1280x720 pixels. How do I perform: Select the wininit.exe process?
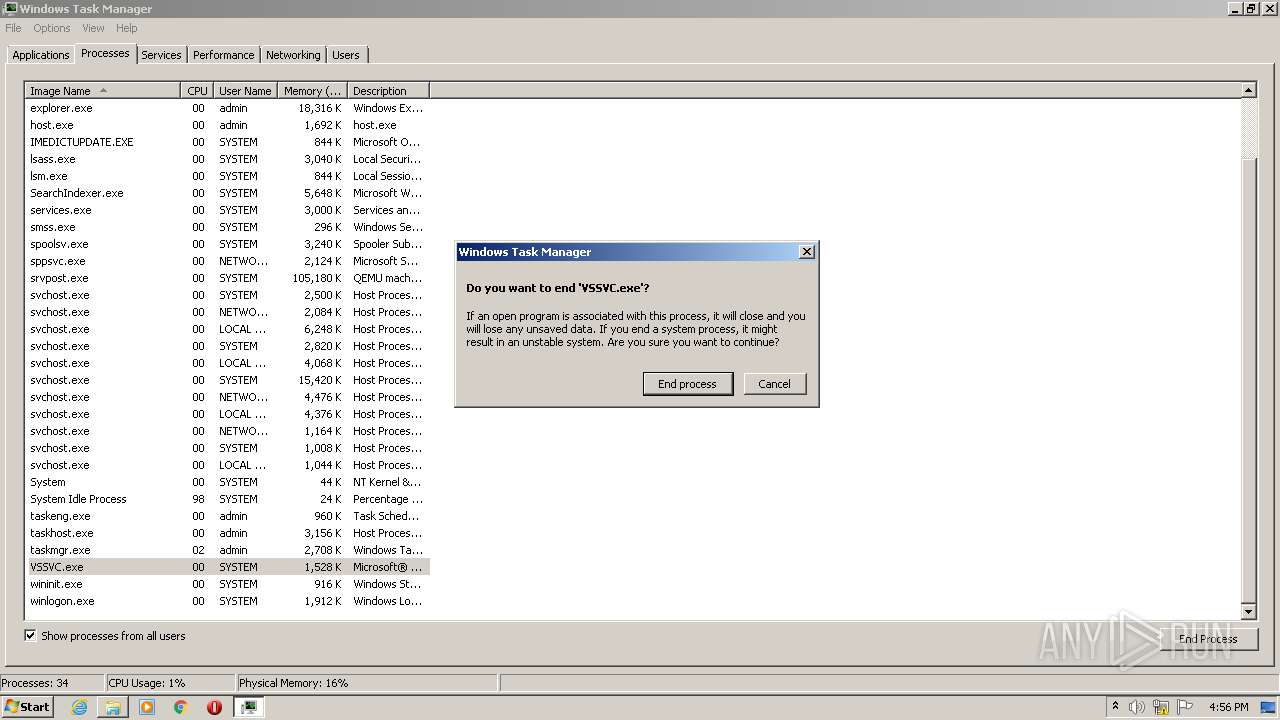pos(228,584)
